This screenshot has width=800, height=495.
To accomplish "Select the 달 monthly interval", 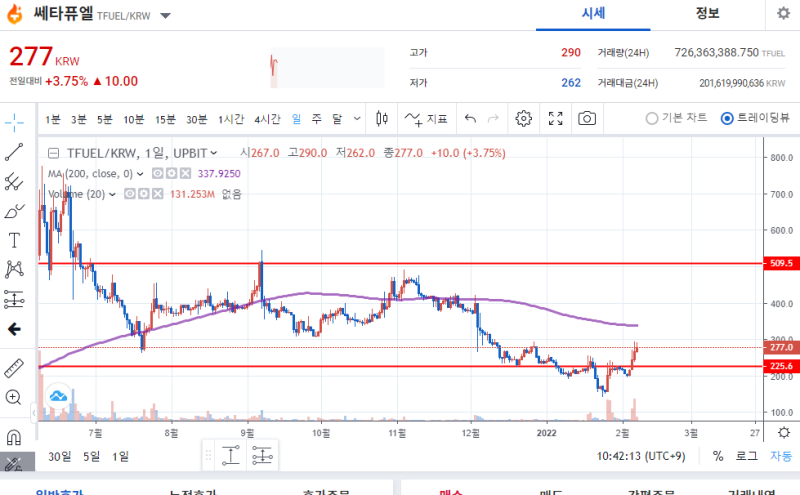I will coord(337,119).
